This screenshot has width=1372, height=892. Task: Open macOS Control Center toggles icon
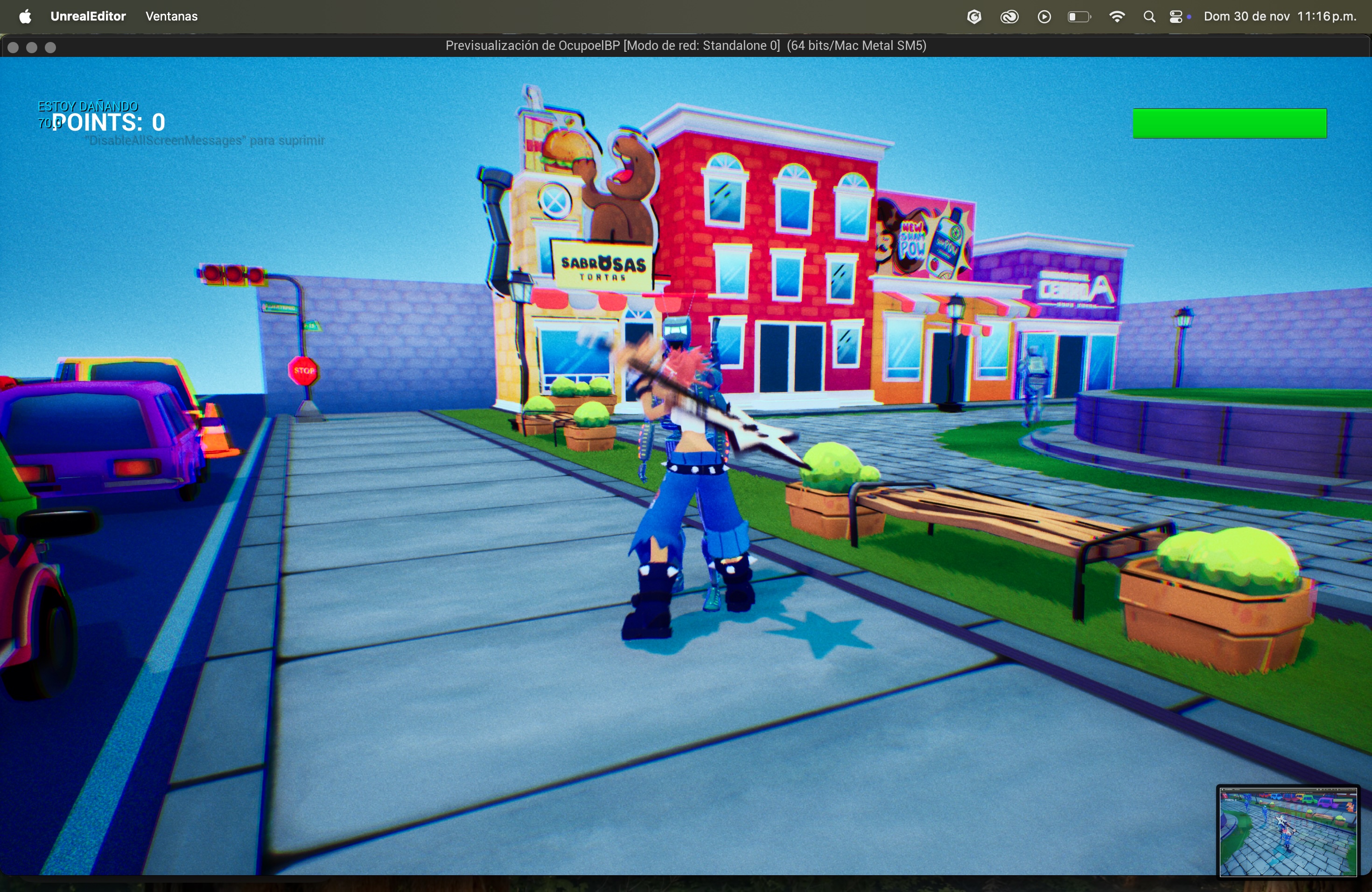click(1177, 17)
